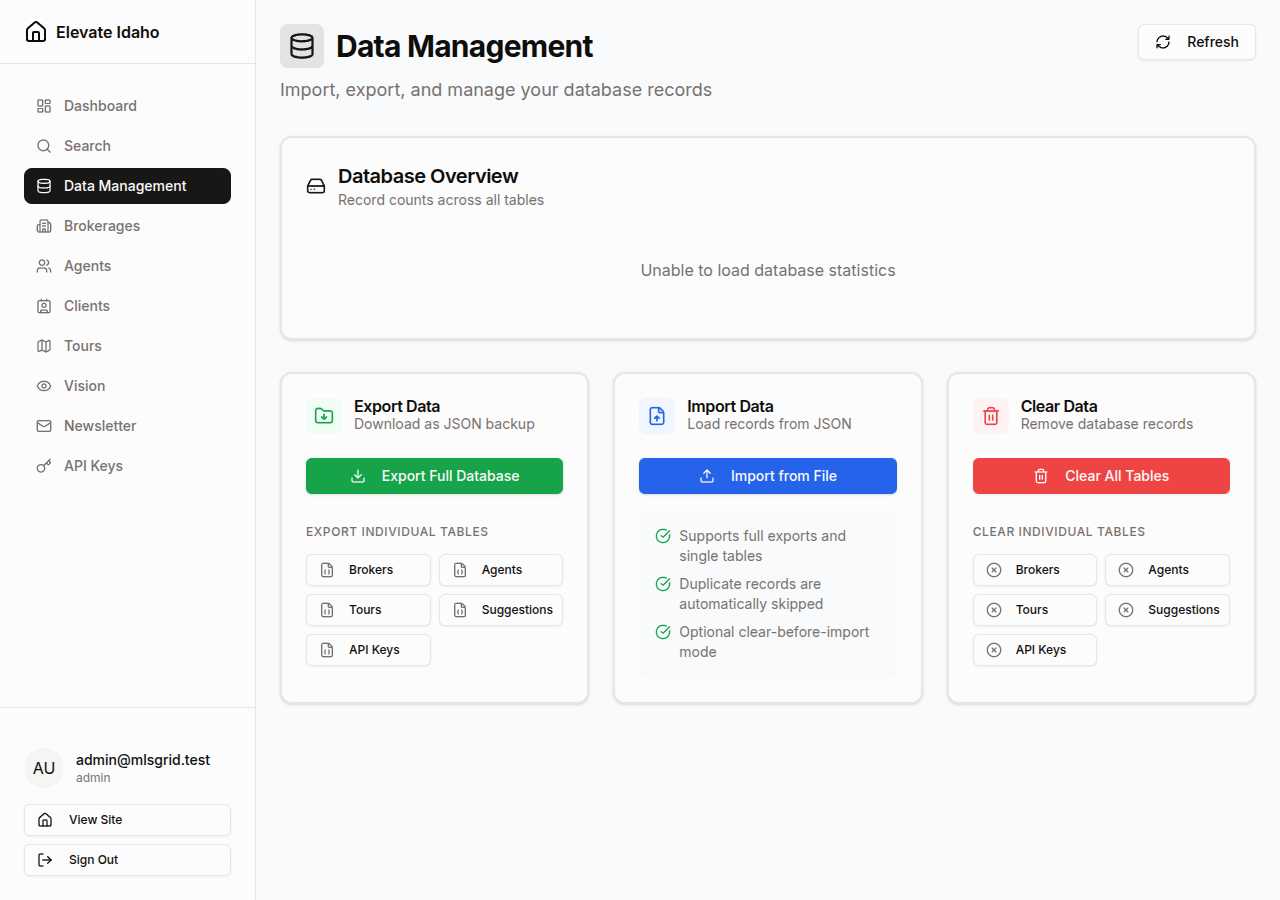Click the database icon beside Data Management heading

(x=301, y=45)
